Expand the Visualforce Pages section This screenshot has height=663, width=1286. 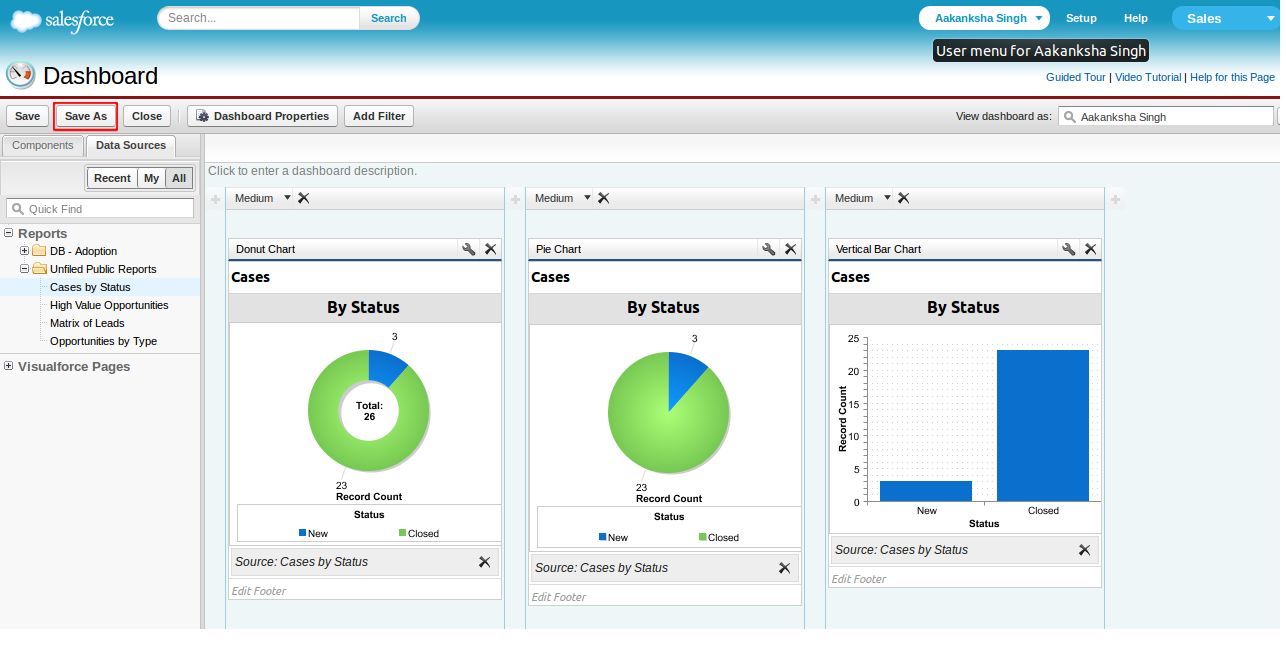9,366
